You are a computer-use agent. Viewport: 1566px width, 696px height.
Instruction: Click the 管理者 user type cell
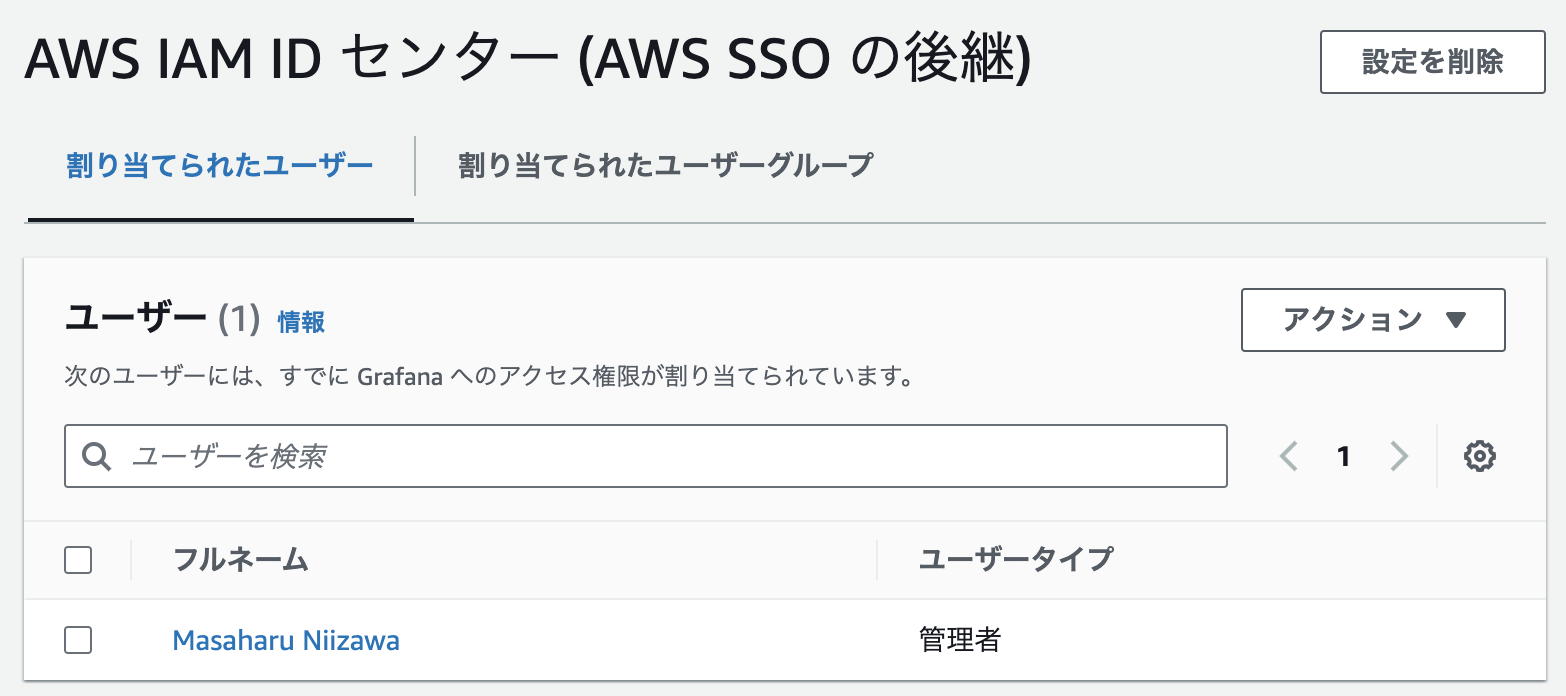pos(960,640)
